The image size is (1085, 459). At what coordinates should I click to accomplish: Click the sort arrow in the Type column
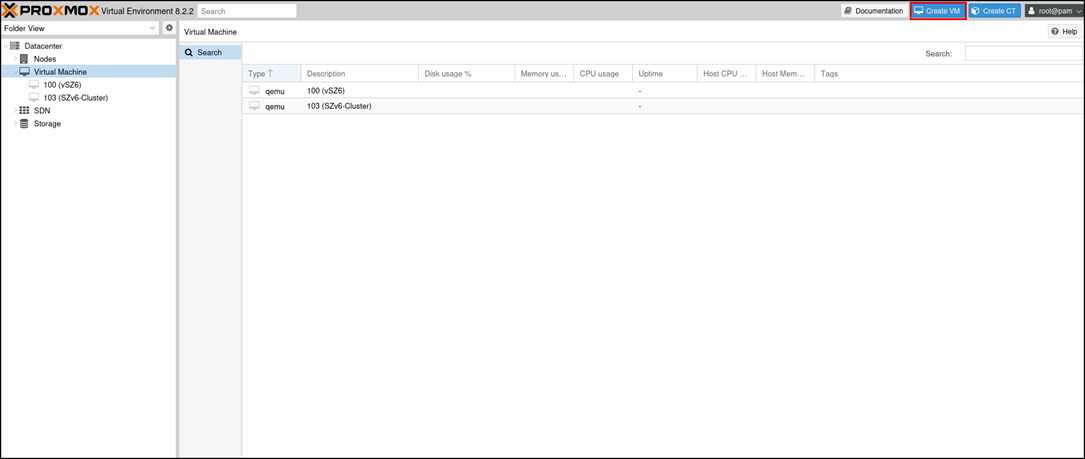click(x=271, y=74)
